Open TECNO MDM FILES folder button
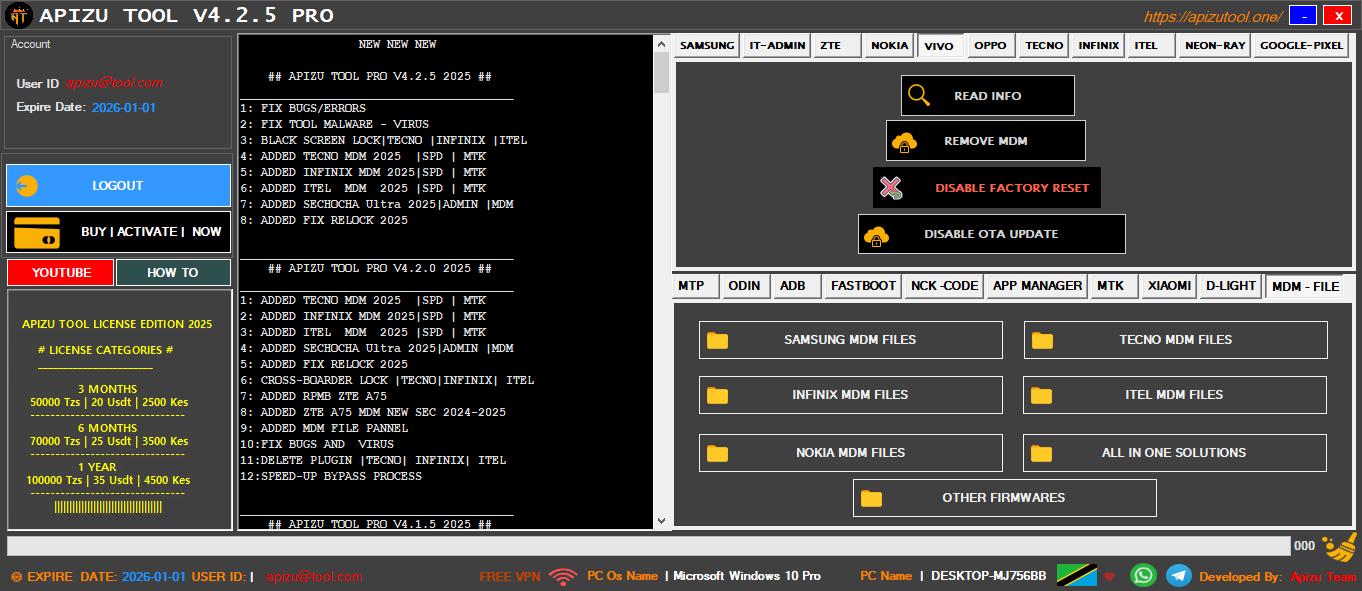The height and width of the screenshot is (591, 1362). (1176, 340)
